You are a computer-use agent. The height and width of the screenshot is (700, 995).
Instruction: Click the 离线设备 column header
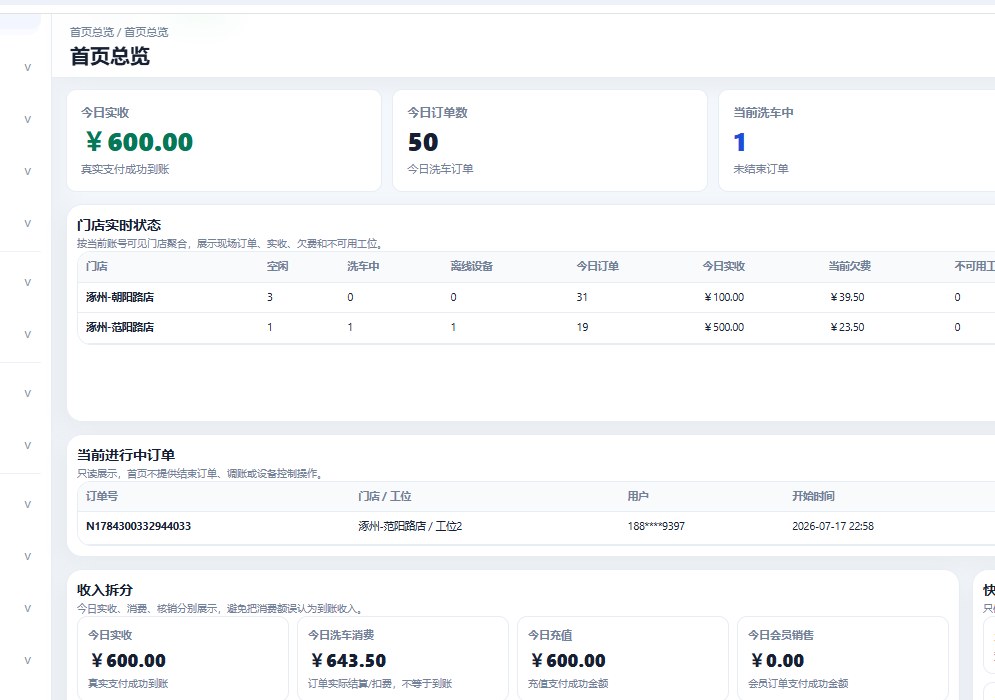(x=471, y=266)
